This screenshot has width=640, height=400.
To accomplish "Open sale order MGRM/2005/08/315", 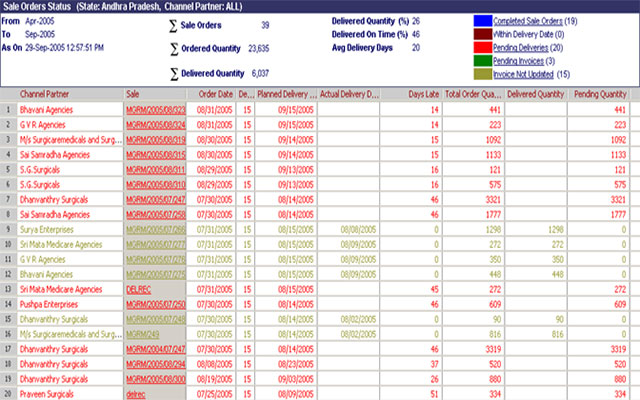I will pyautogui.click(x=156, y=155).
